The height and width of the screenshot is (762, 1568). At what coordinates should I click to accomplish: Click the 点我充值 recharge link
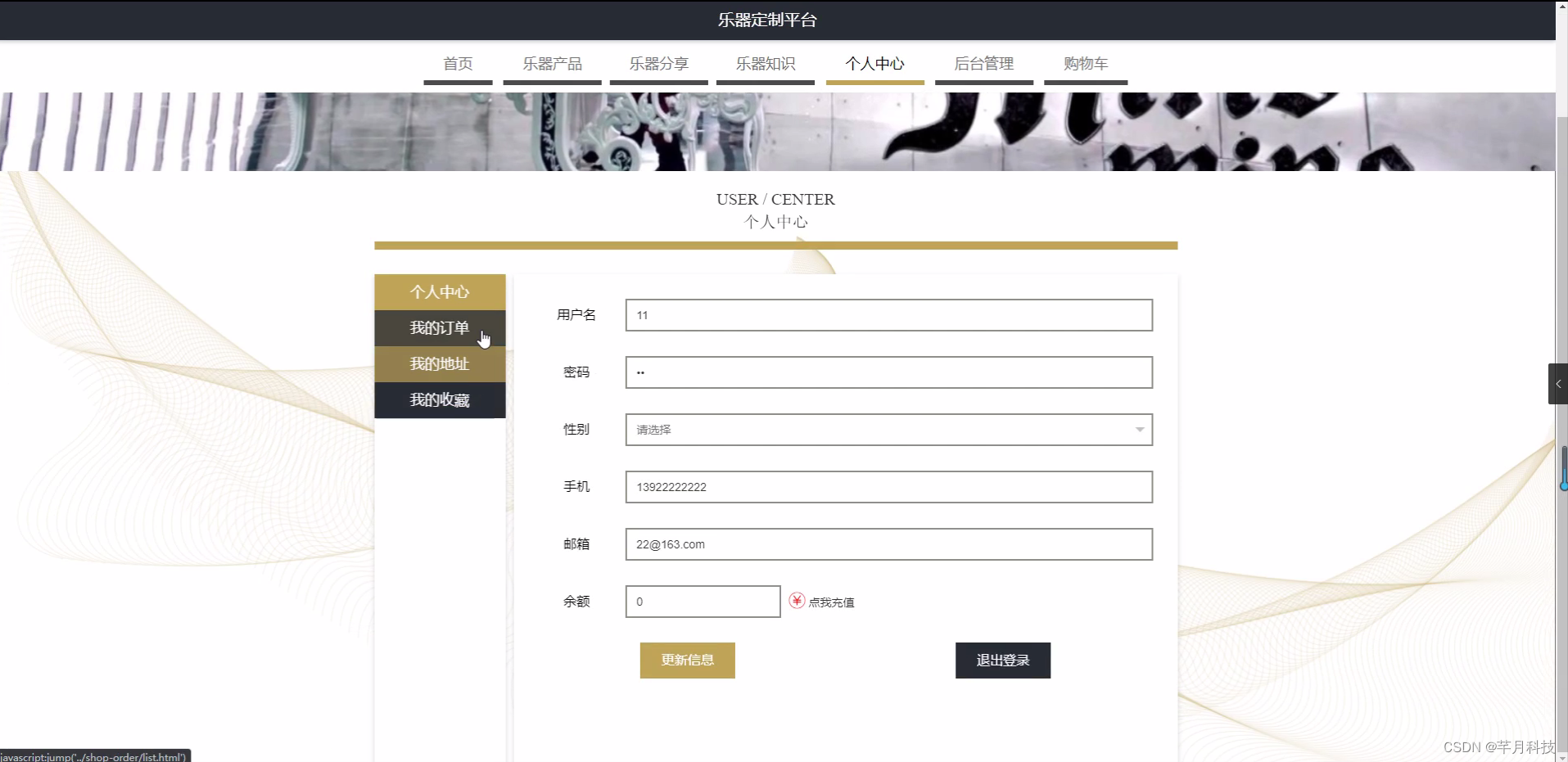click(831, 601)
